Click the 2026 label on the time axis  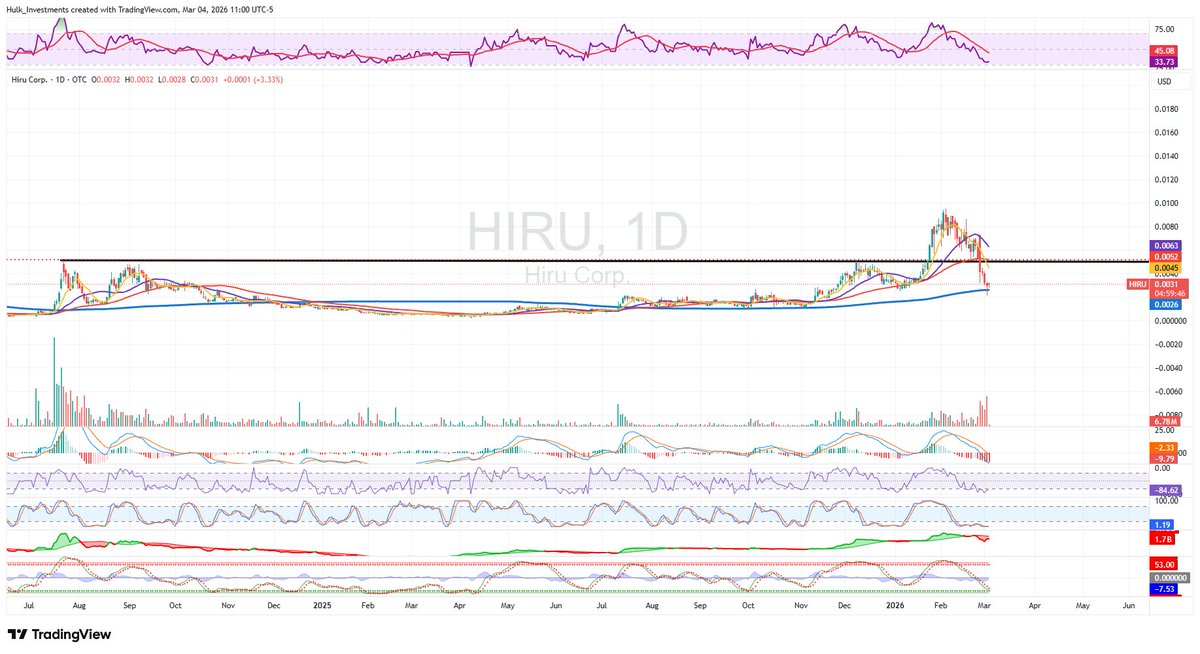[895, 605]
